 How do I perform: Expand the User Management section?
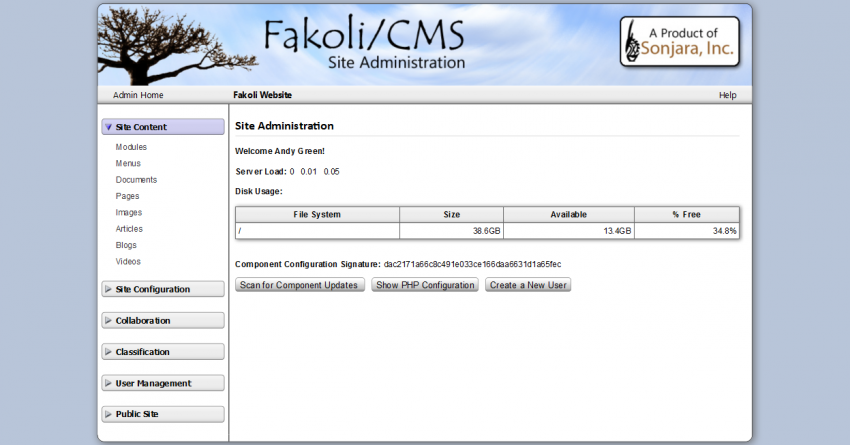coord(163,383)
